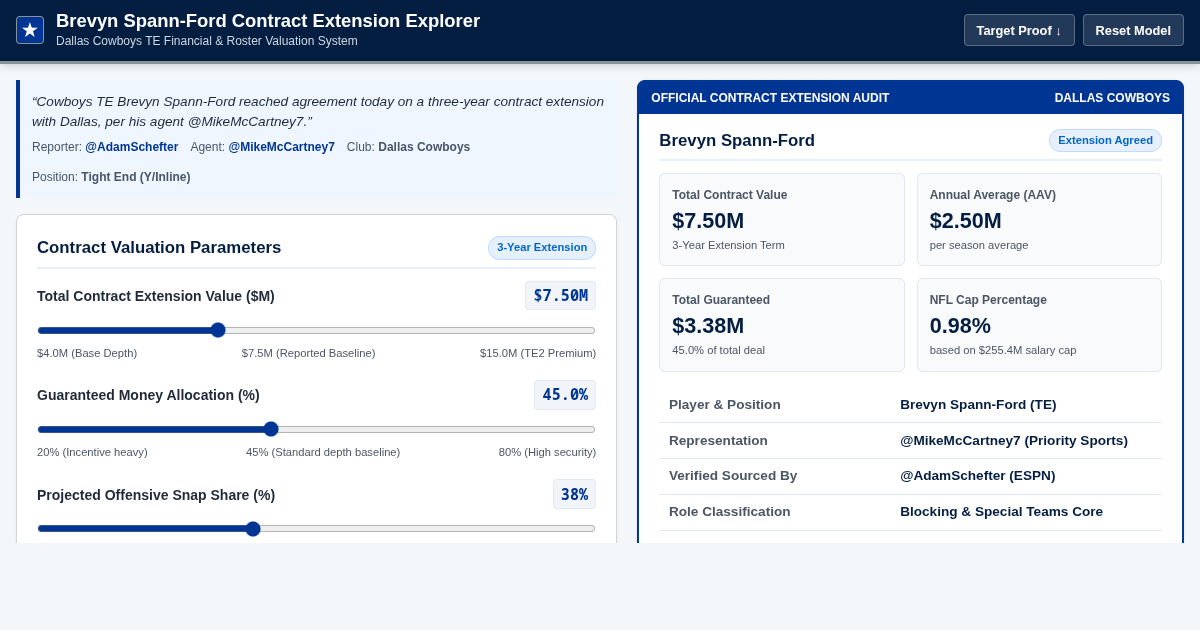
Task: Click the Reset Model button
Action: coord(1133,30)
